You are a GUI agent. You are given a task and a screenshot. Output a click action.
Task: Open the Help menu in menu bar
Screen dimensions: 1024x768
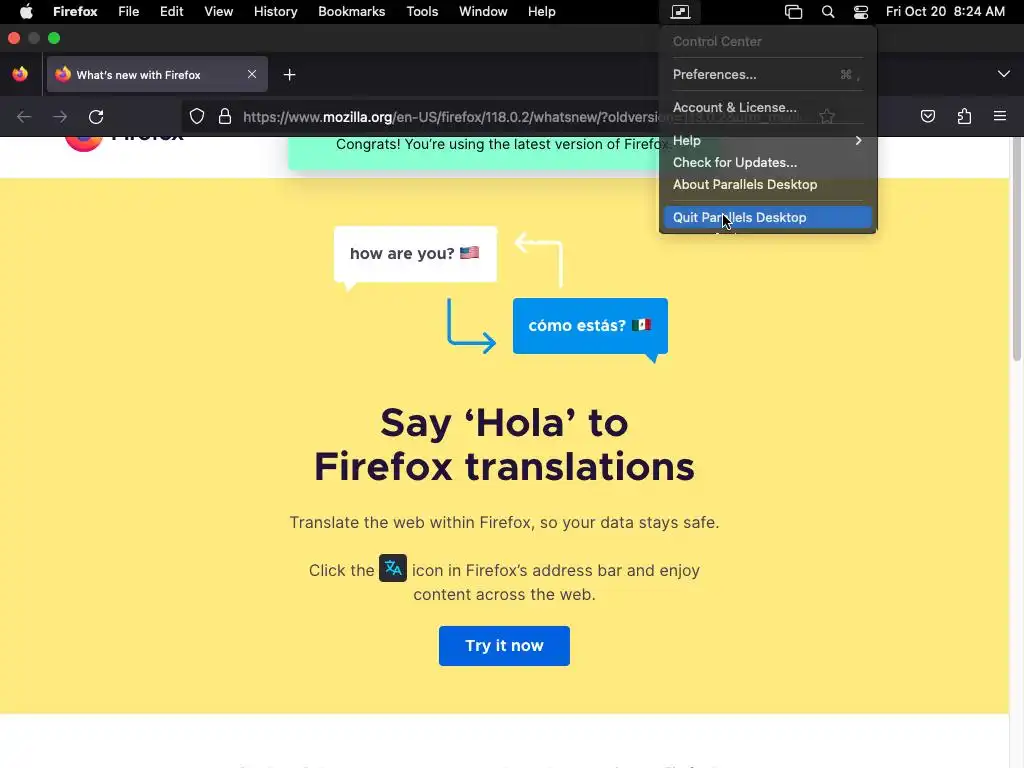point(541,12)
